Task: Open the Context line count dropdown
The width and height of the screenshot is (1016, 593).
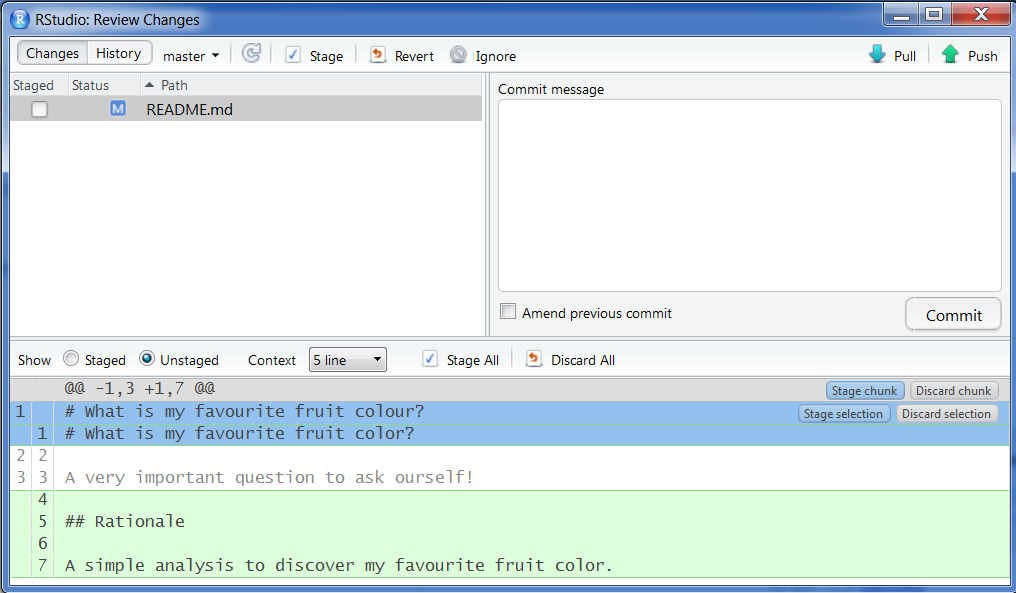Action: (347, 359)
